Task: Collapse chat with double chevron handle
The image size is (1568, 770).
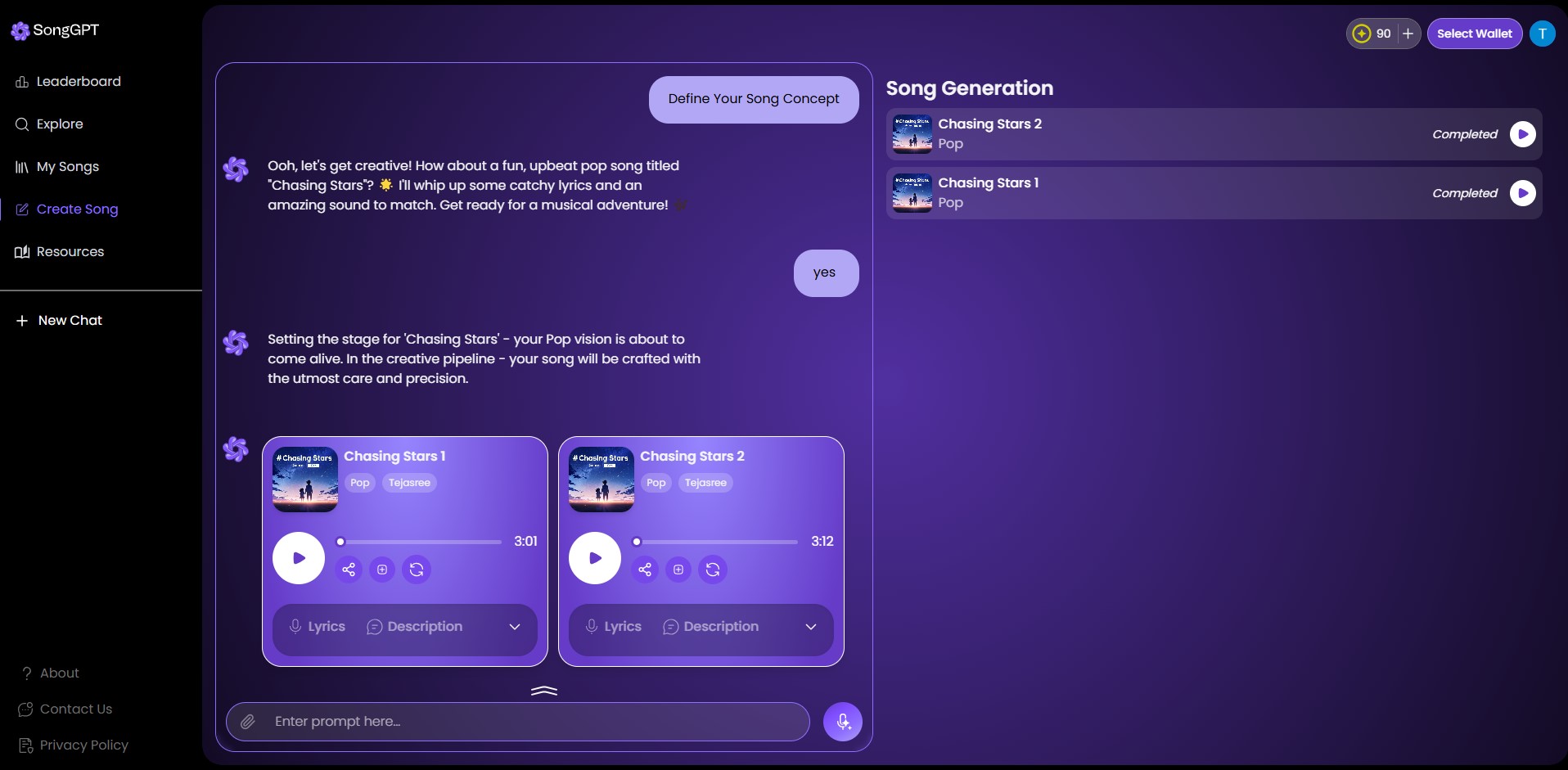Action: pos(544,691)
